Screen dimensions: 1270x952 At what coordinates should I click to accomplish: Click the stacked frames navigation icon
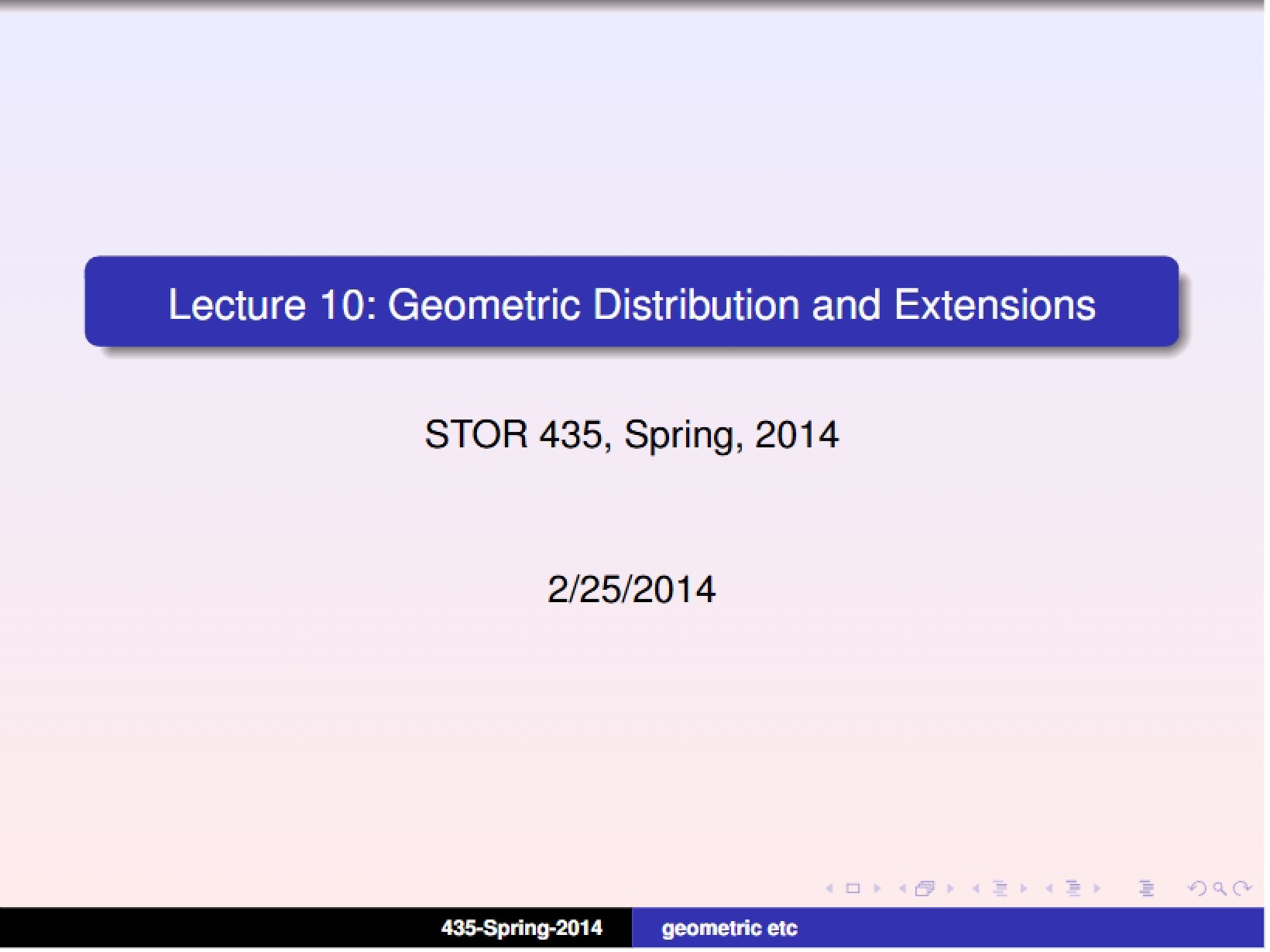click(925, 889)
